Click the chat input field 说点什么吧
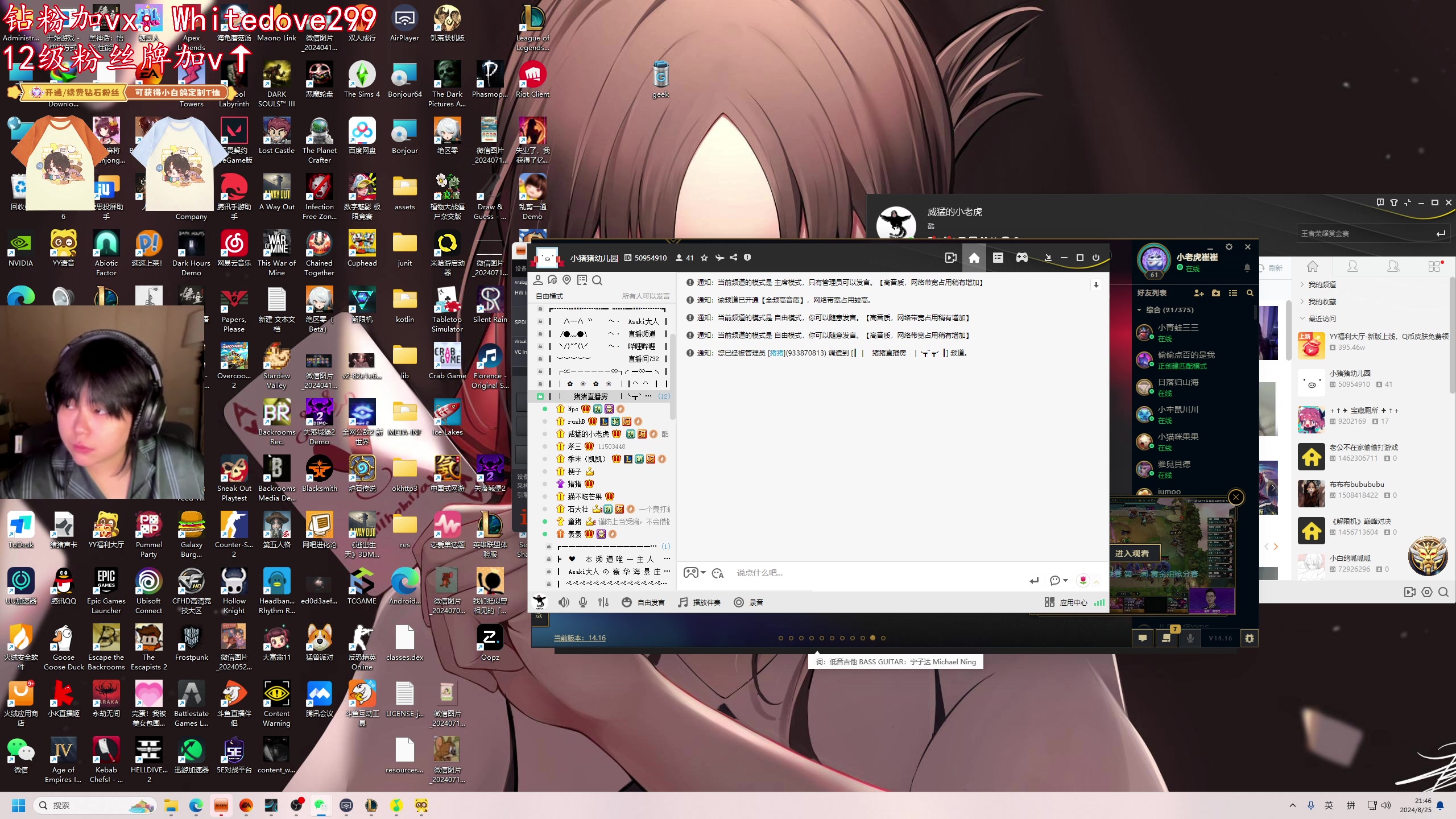The image size is (1456, 819). (x=876, y=573)
